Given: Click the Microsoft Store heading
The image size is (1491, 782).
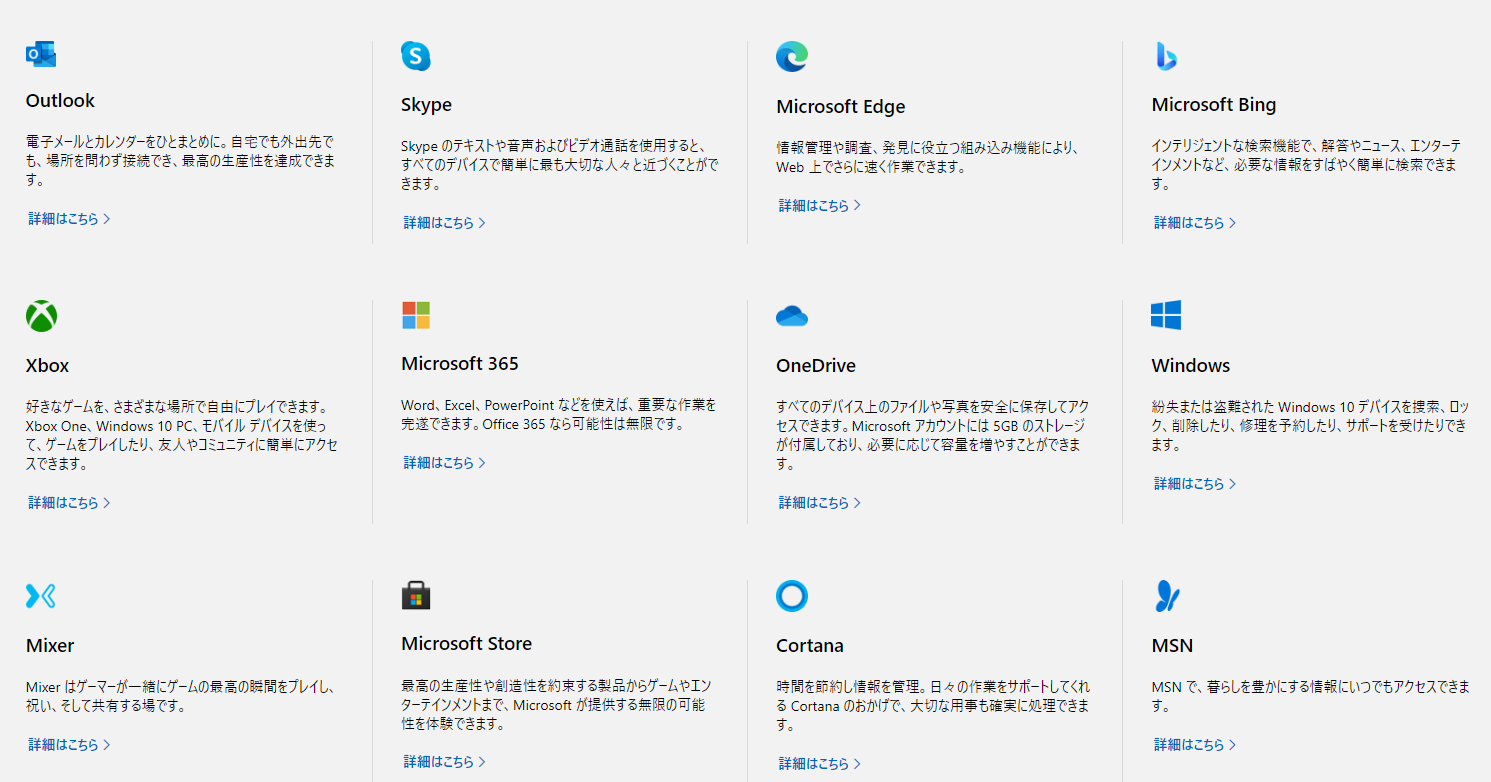Looking at the screenshot, I should [467, 644].
